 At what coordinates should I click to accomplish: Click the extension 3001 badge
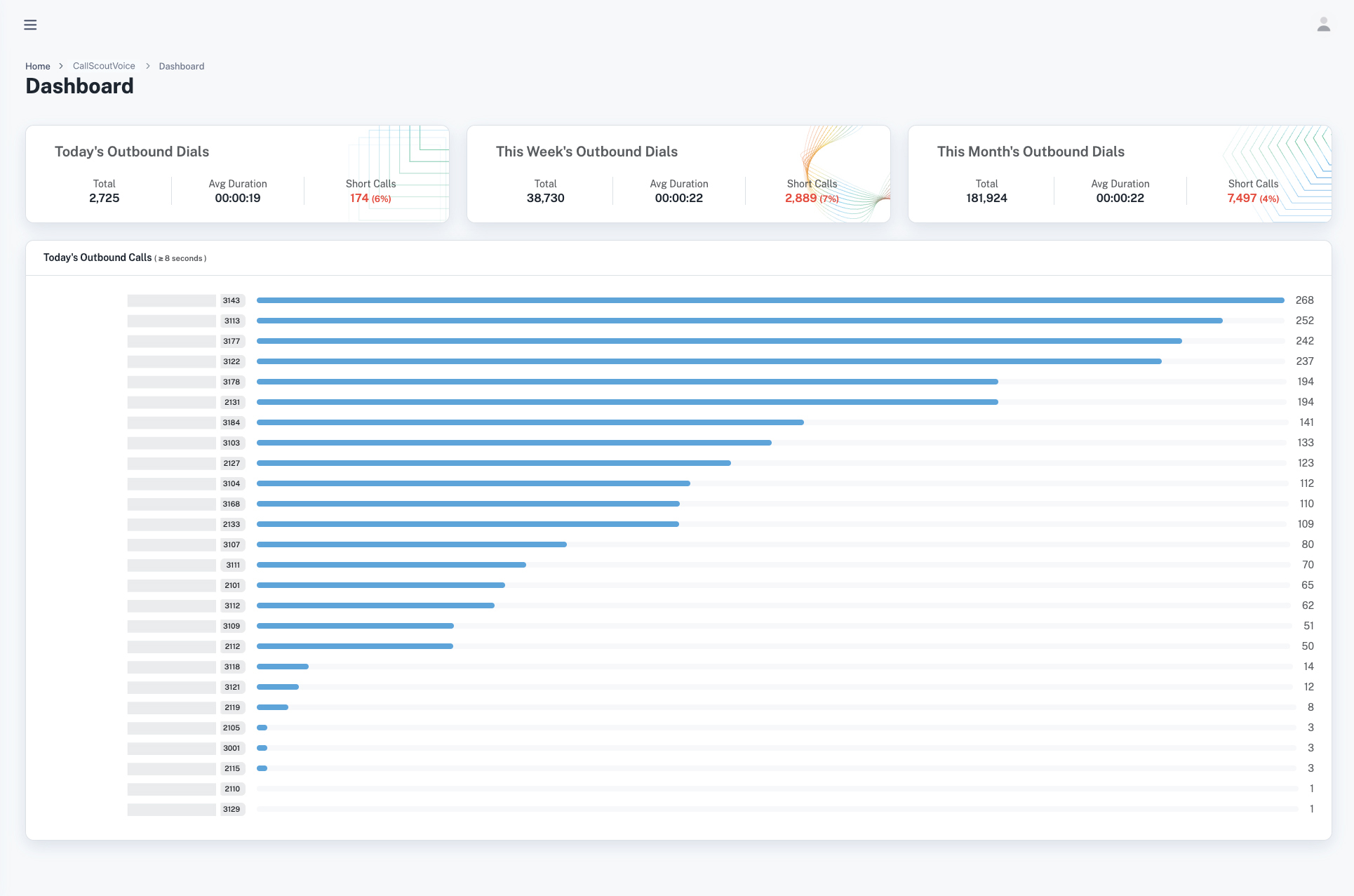(232, 748)
